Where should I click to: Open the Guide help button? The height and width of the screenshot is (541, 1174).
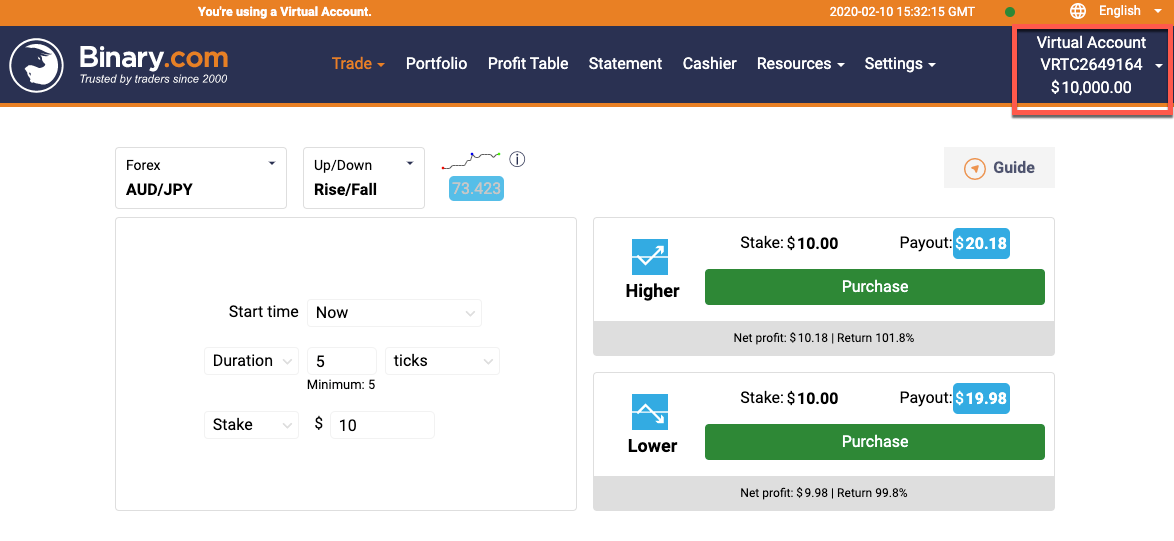[999, 168]
